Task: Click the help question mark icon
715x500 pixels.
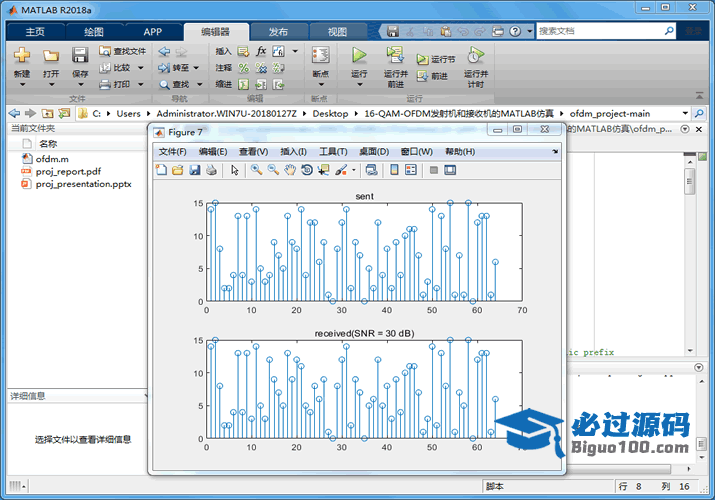Action: pos(515,31)
